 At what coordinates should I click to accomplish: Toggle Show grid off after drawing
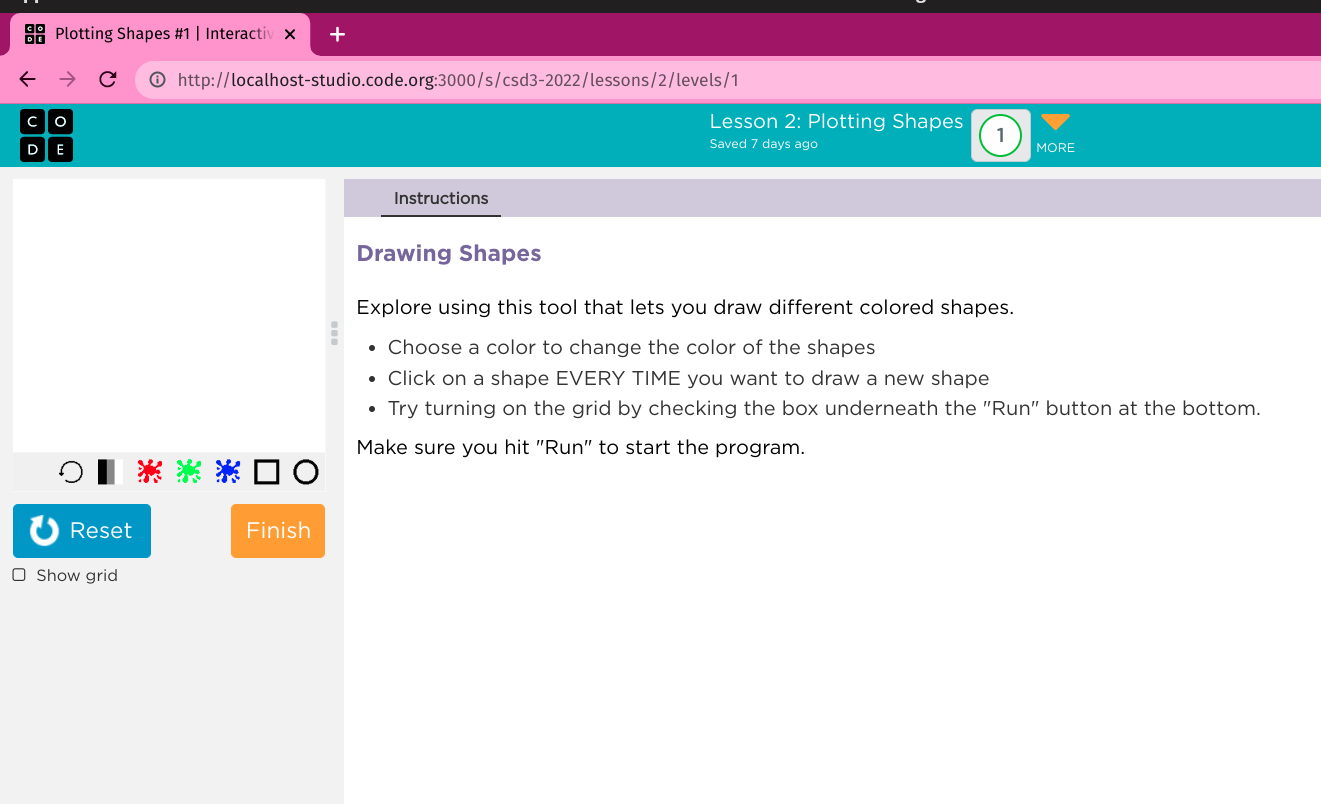(x=18, y=574)
